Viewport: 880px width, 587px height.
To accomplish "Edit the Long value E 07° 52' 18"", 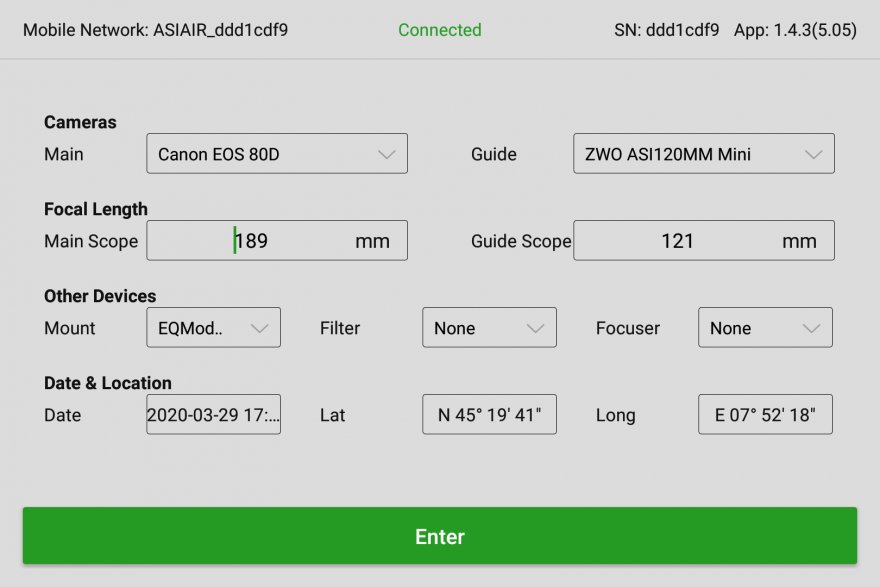I will click(765, 415).
